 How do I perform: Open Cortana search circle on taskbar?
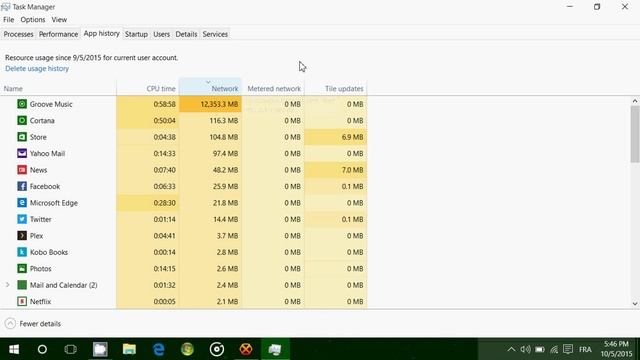42,349
